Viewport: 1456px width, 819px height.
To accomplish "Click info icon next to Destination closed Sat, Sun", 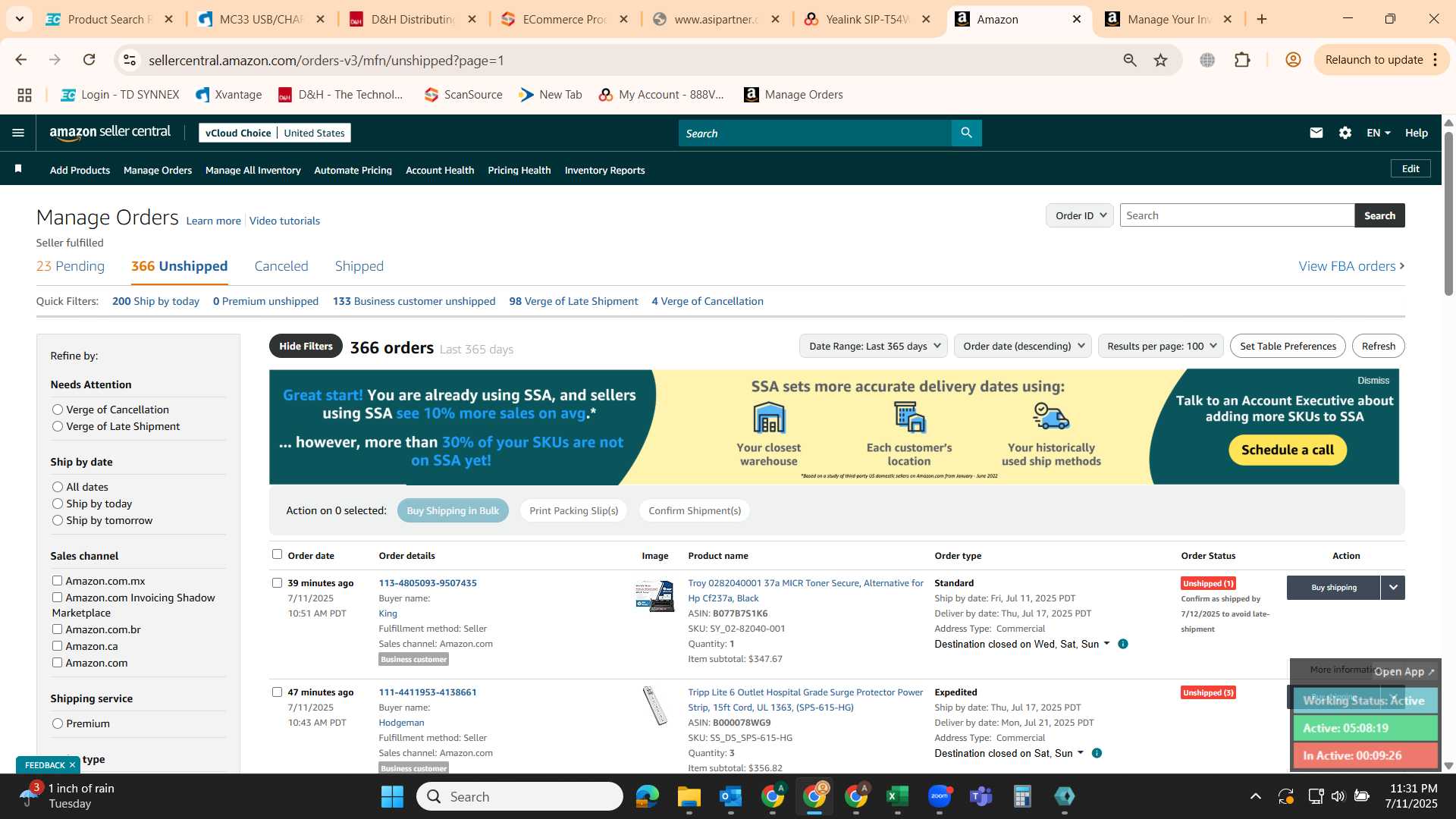I will 1097,753.
